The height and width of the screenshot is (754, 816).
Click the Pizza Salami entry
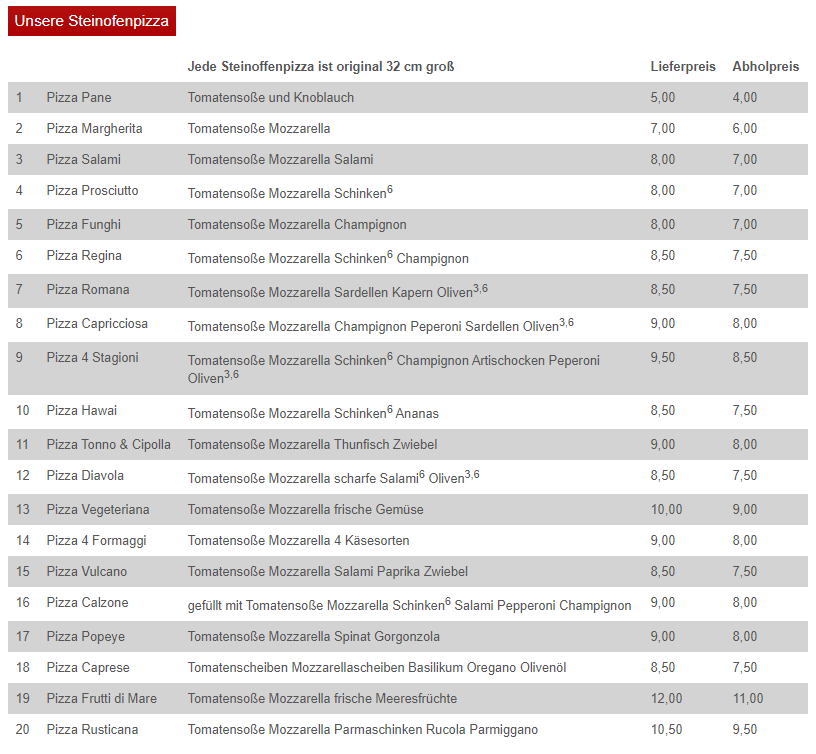click(x=83, y=159)
